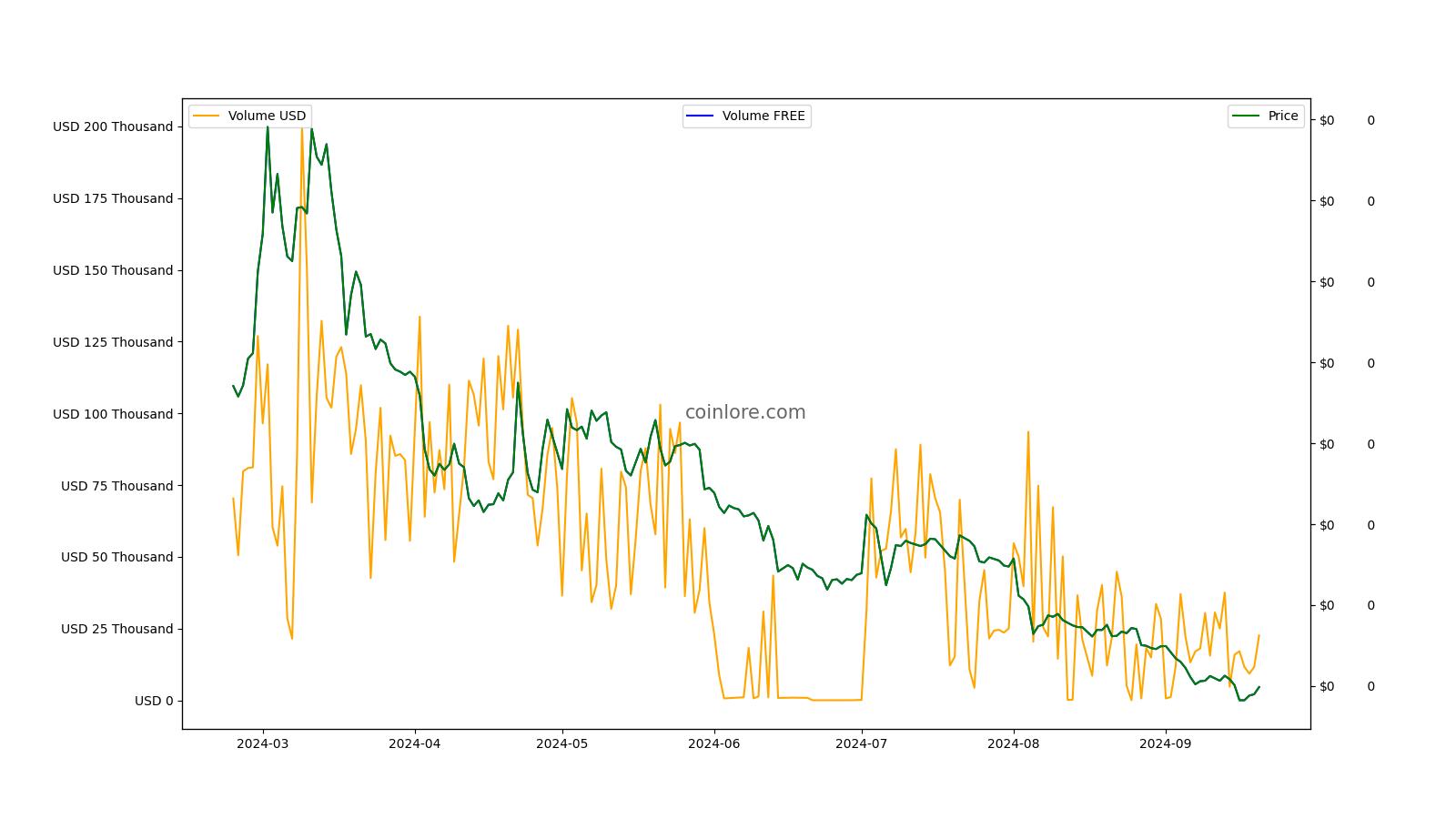
Task: Click the USD 75 Thousand axis label
Action: click(x=116, y=486)
